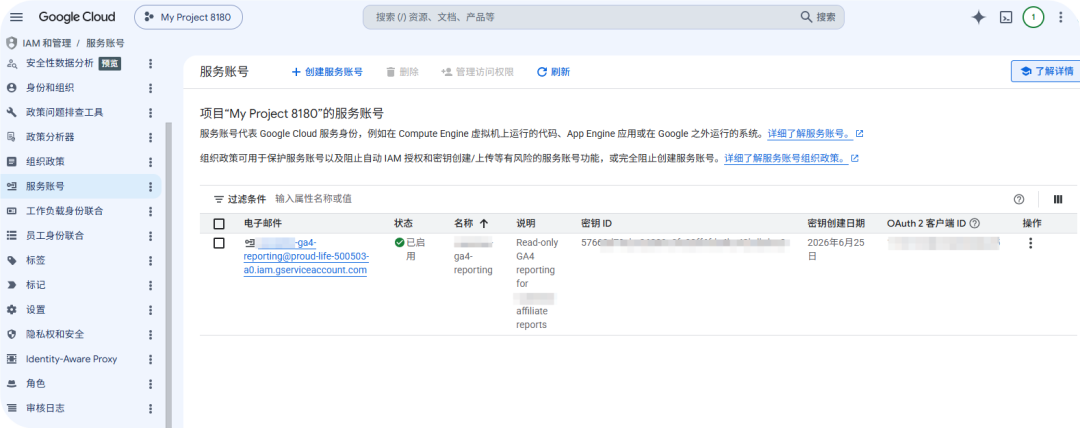Screen dimensions: 1080x428
Task: Click the table help question icon
Action: pos(1019,199)
